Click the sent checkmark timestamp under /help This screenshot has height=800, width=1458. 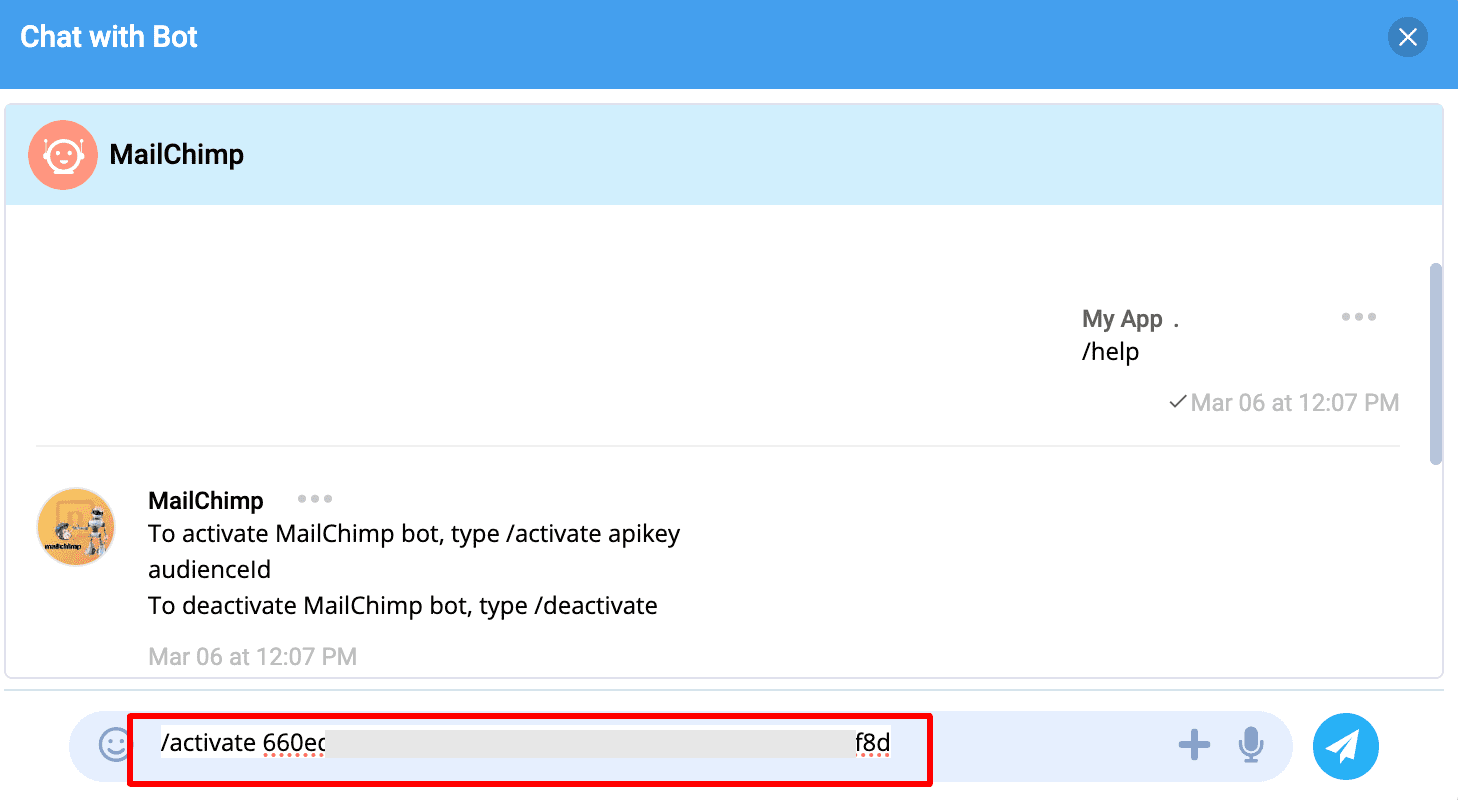click(1284, 403)
